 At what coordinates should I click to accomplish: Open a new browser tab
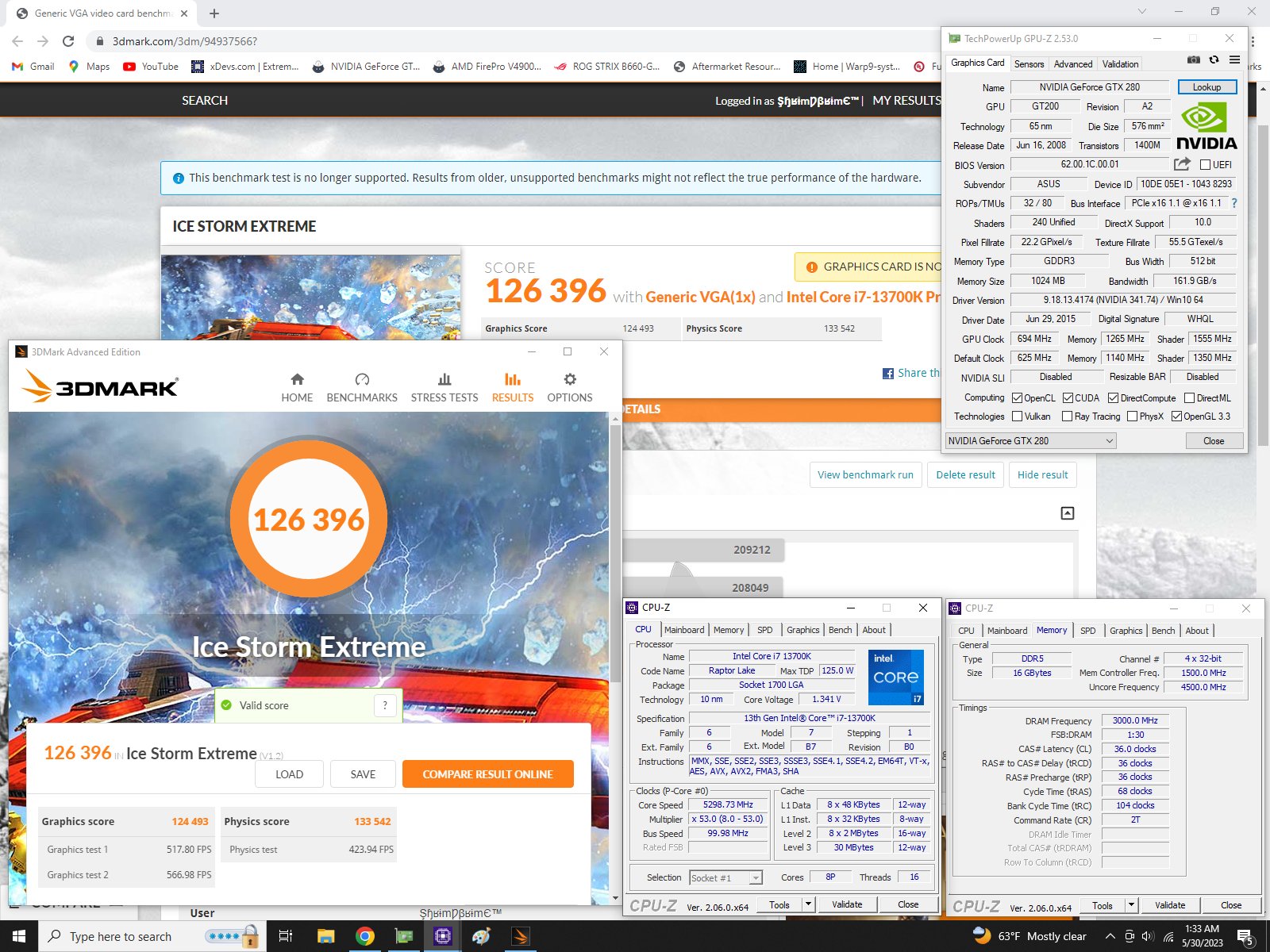coord(214,13)
